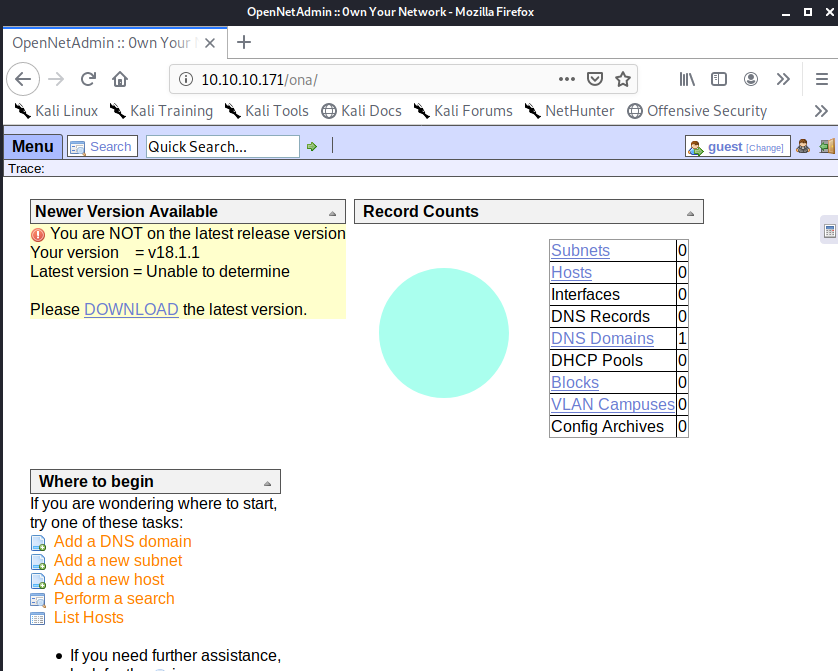This screenshot has height=671, width=838.
Task: Open the user profile icon beside guest
Action: tap(803, 146)
